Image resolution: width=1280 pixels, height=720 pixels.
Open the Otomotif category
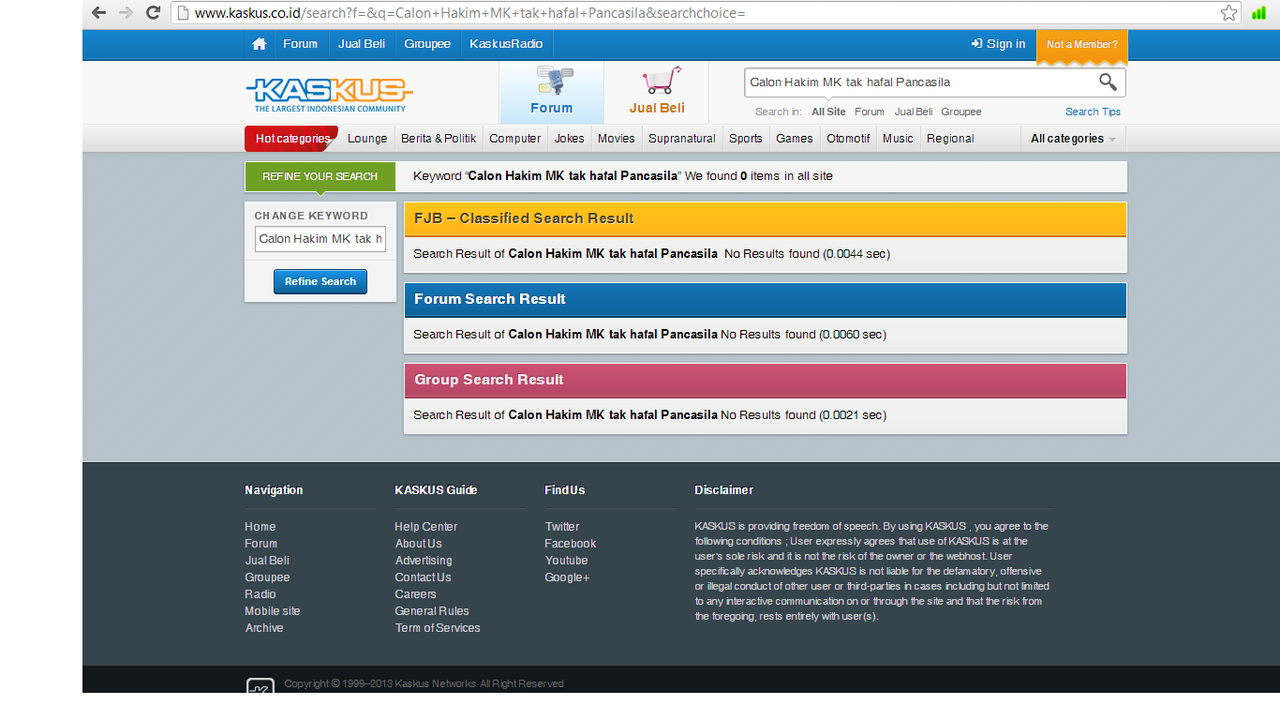848,139
